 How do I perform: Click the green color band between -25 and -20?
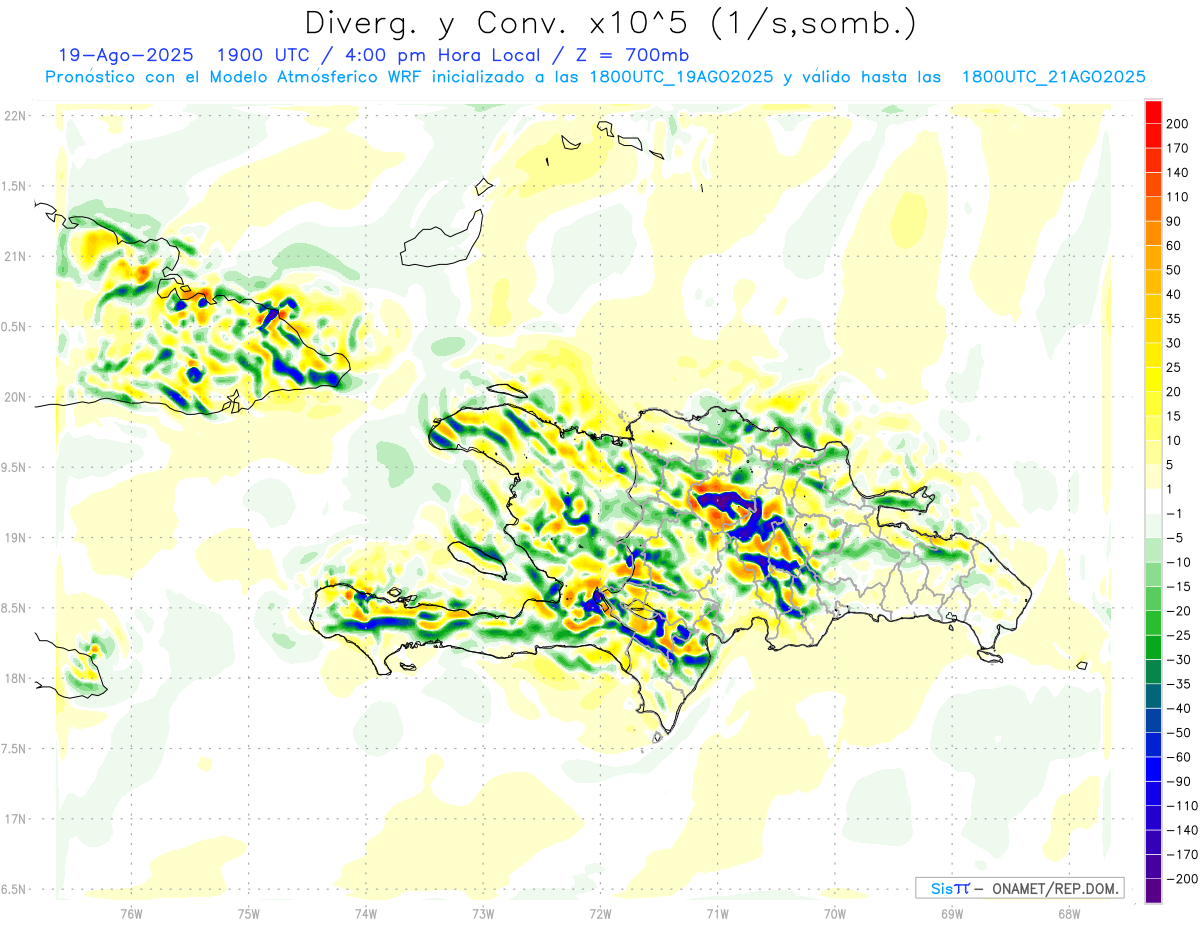coord(1153,624)
